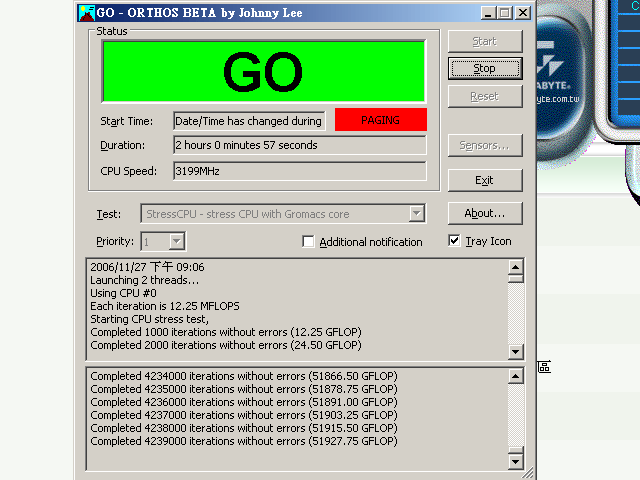Stop the running stress test
This screenshot has height=480, width=640.
485,69
